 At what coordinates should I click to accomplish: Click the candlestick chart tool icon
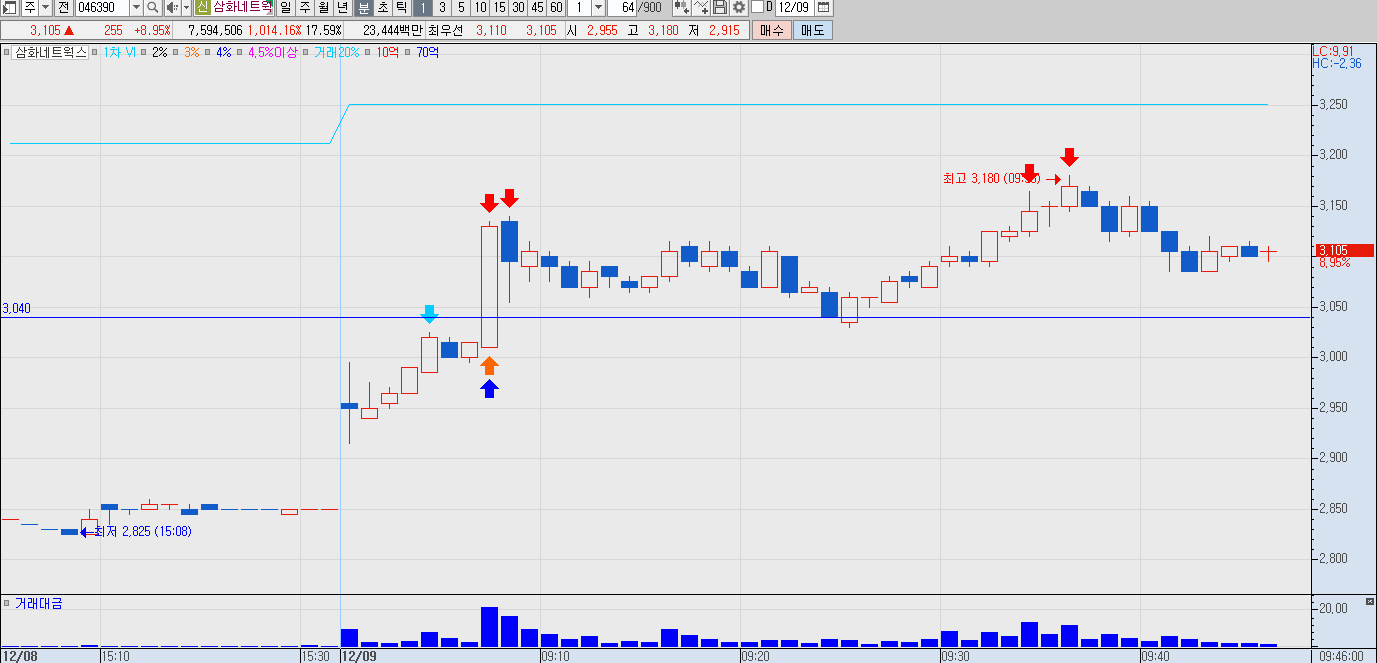[x=682, y=7]
